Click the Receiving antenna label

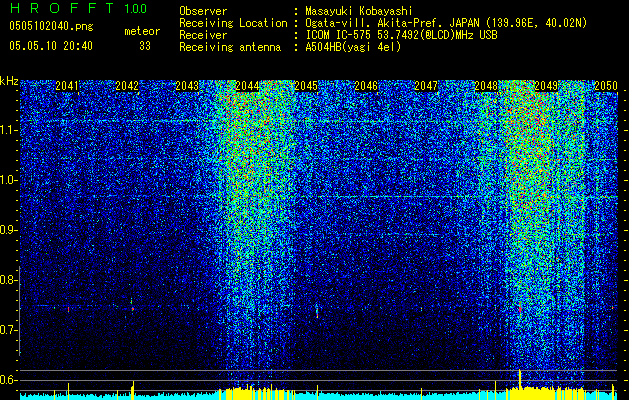[x=230, y=47]
